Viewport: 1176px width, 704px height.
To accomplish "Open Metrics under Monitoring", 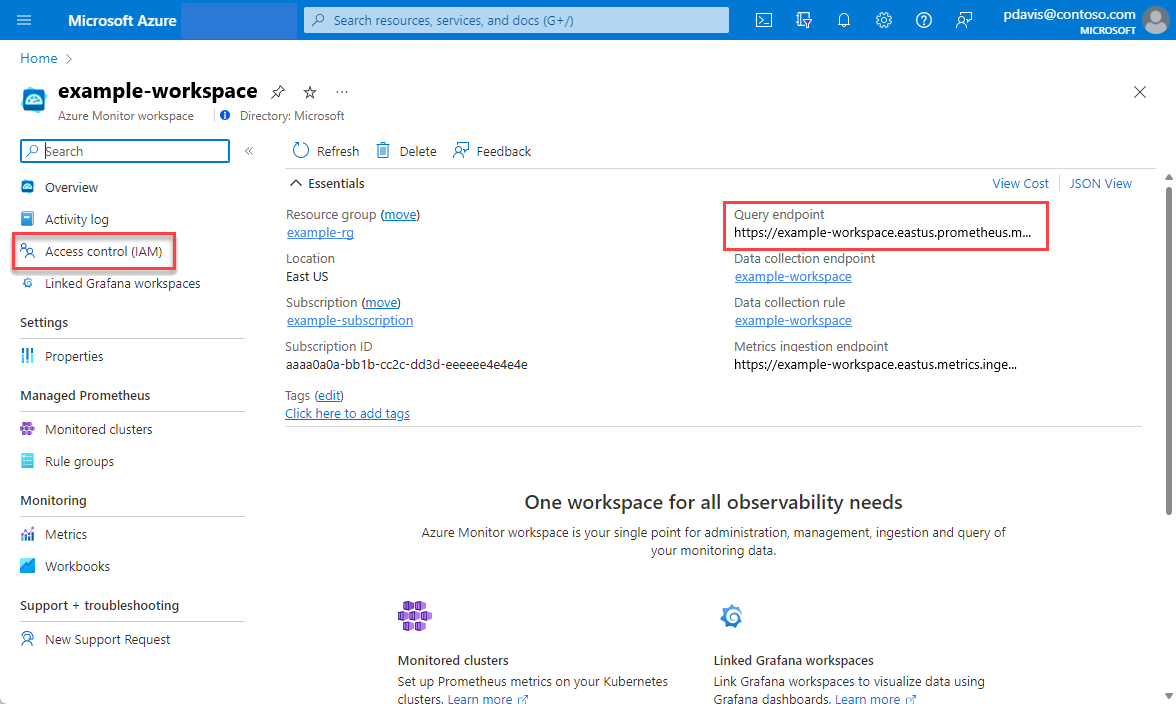I will pos(65,534).
